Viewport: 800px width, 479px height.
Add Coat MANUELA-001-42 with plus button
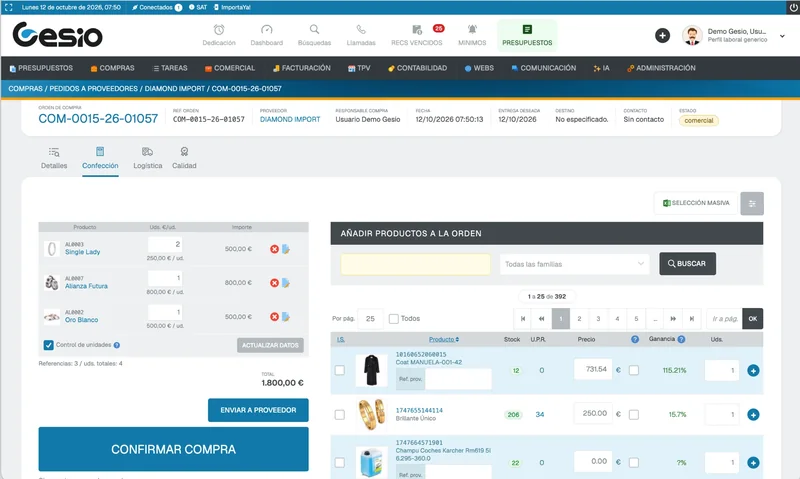pyautogui.click(x=753, y=370)
